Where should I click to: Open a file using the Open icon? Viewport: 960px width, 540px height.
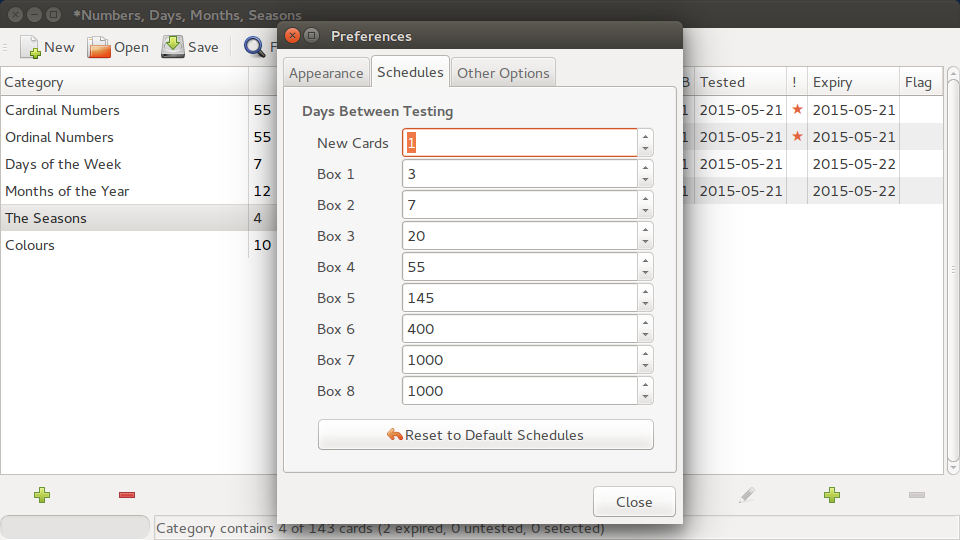(99, 47)
